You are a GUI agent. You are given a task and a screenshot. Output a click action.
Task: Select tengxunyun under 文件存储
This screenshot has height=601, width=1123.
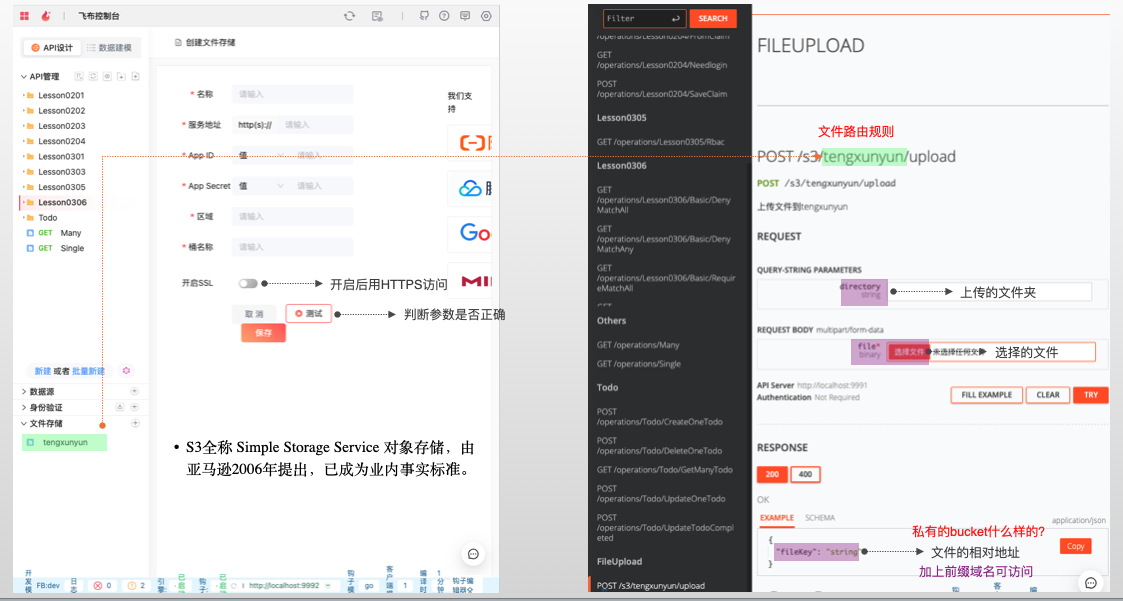tap(65, 442)
